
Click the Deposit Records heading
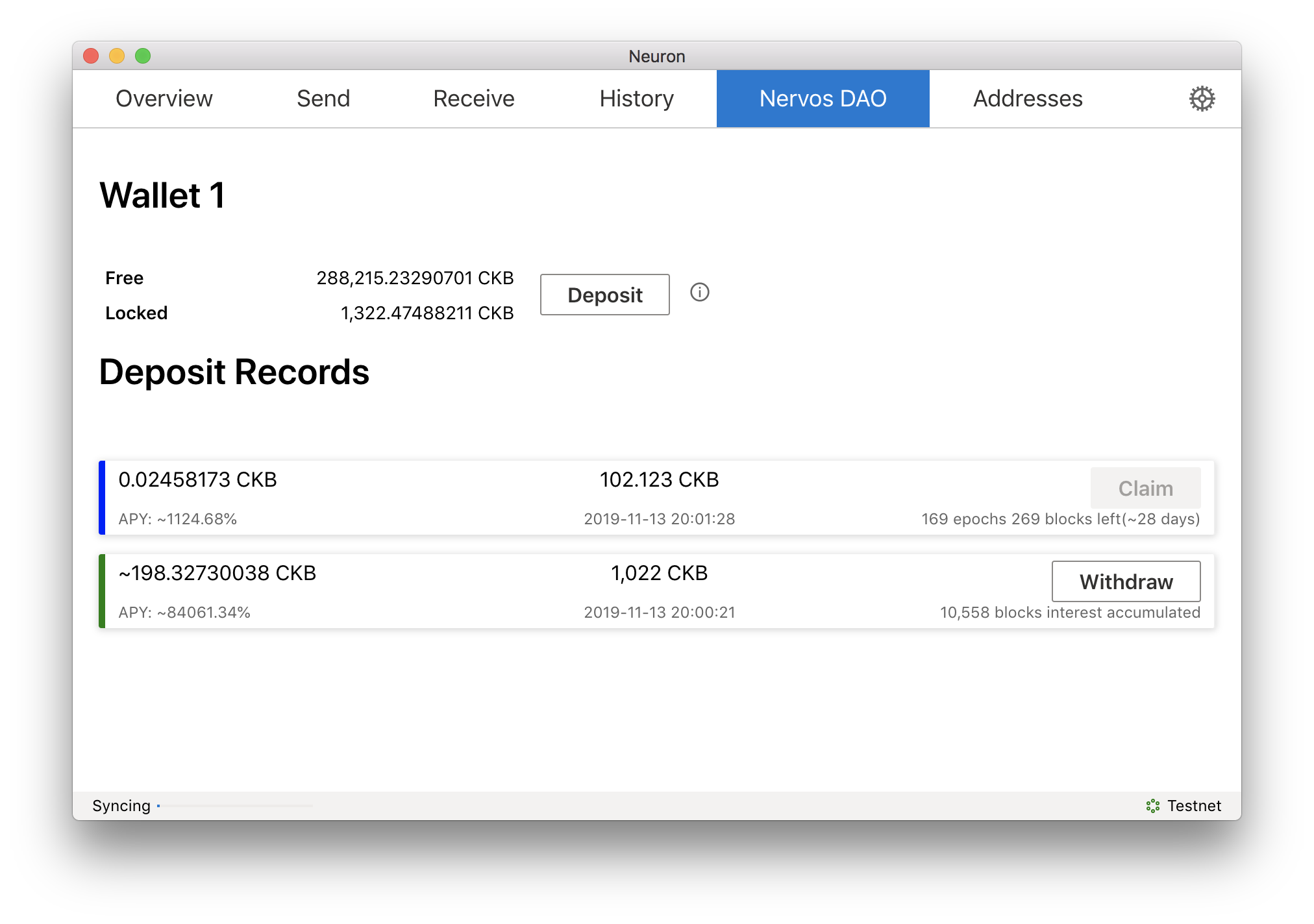point(234,372)
